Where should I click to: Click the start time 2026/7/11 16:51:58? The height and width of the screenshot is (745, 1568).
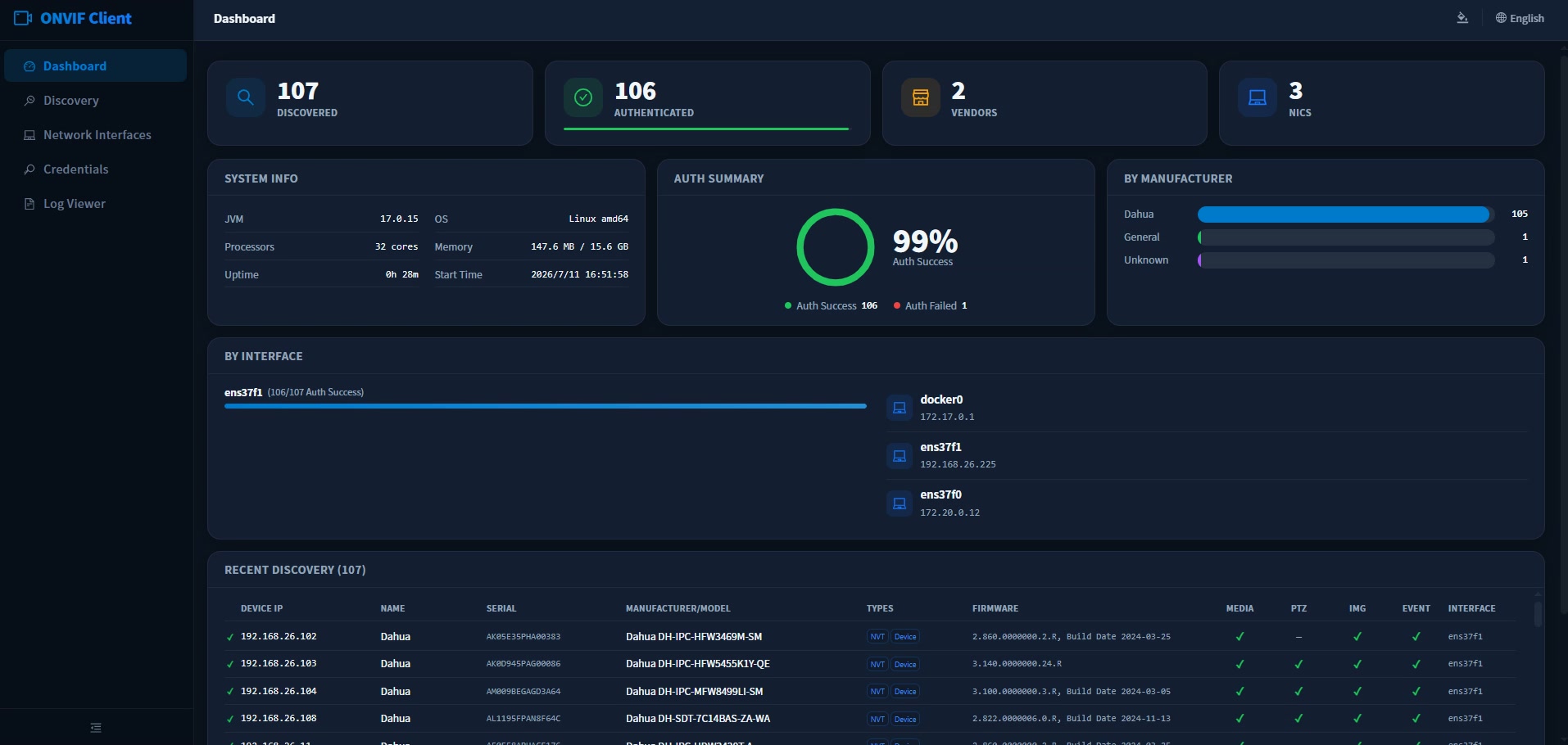tap(579, 275)
